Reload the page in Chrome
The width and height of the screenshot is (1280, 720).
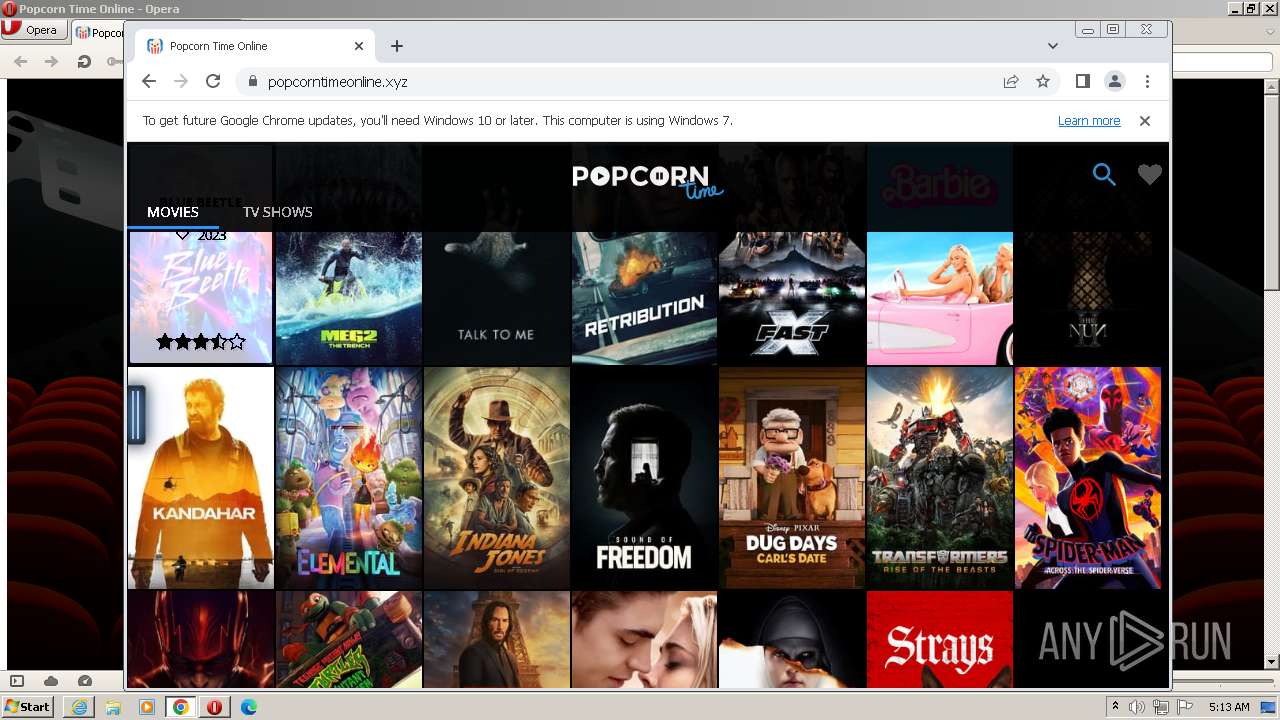213,82
